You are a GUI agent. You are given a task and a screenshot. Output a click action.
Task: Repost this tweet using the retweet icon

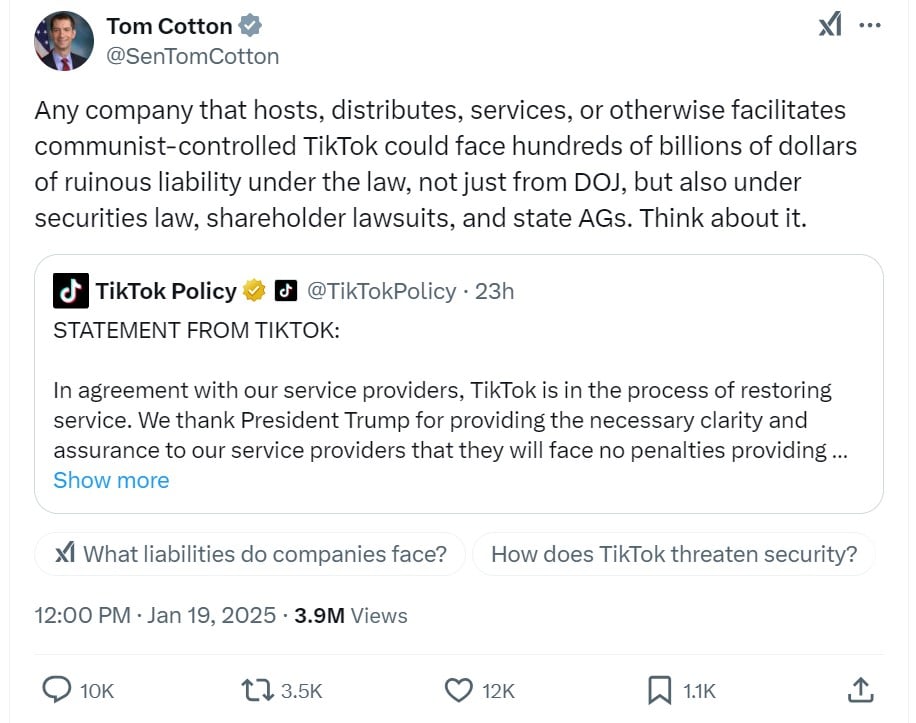point(258,689)
